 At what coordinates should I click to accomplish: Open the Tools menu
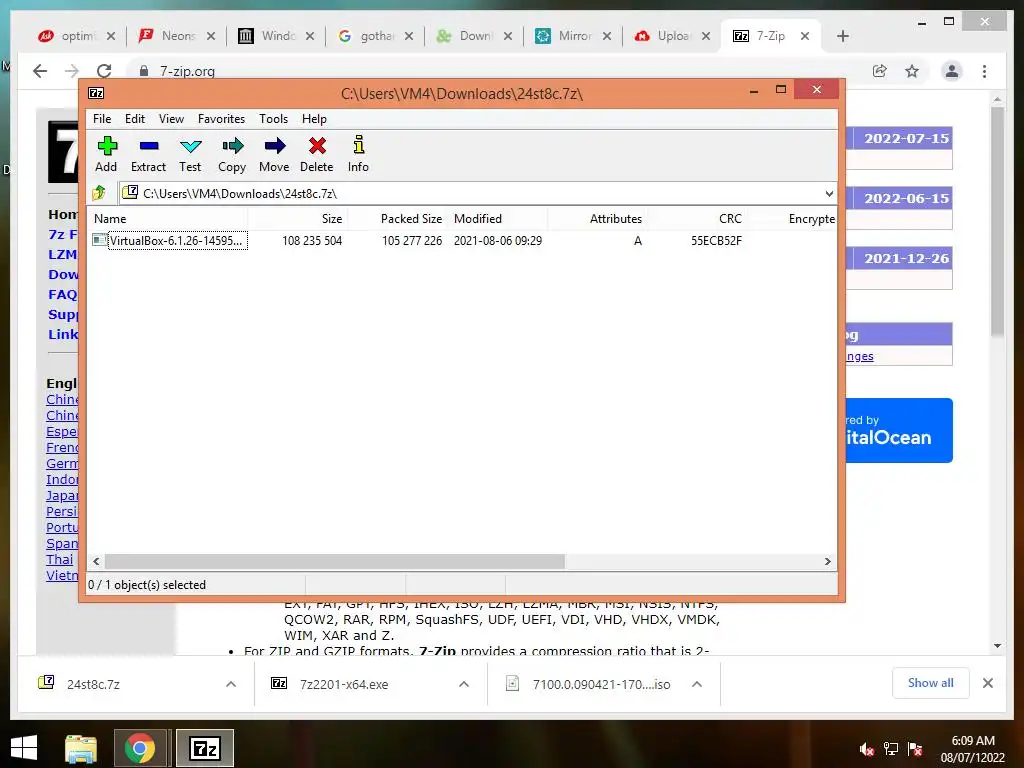pyautogui.click(x=273, y=119)
